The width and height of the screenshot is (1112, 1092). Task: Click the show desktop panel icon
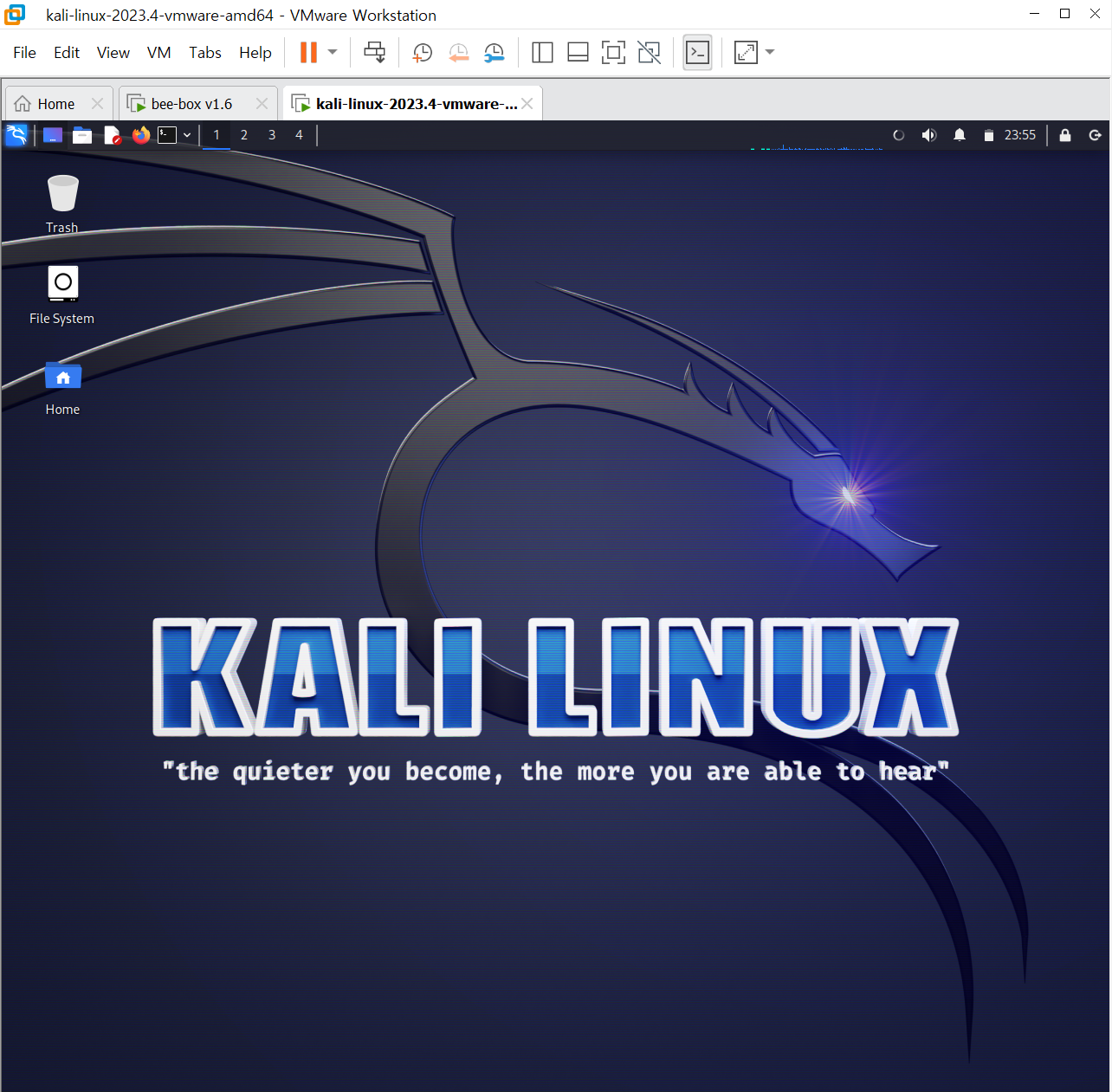pyautogui.click(x=53, y=135)
